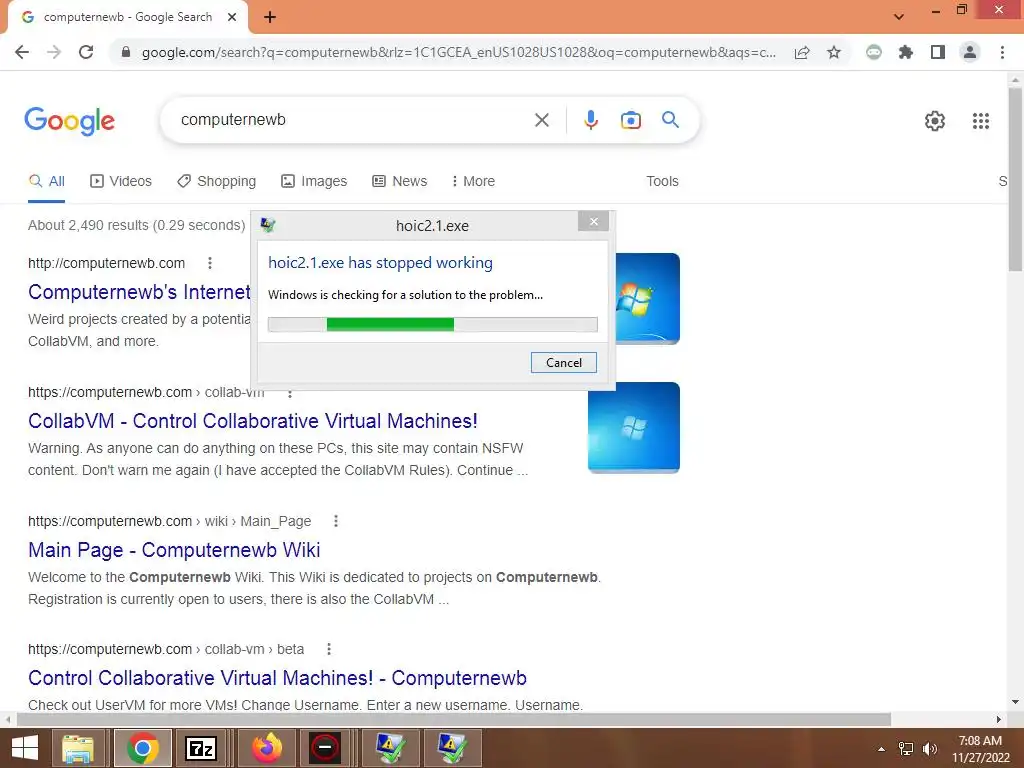Open the Main Page - Computernewb Wiki link
The height and width of the screenshot is (768, 1024).
[174, 550]
